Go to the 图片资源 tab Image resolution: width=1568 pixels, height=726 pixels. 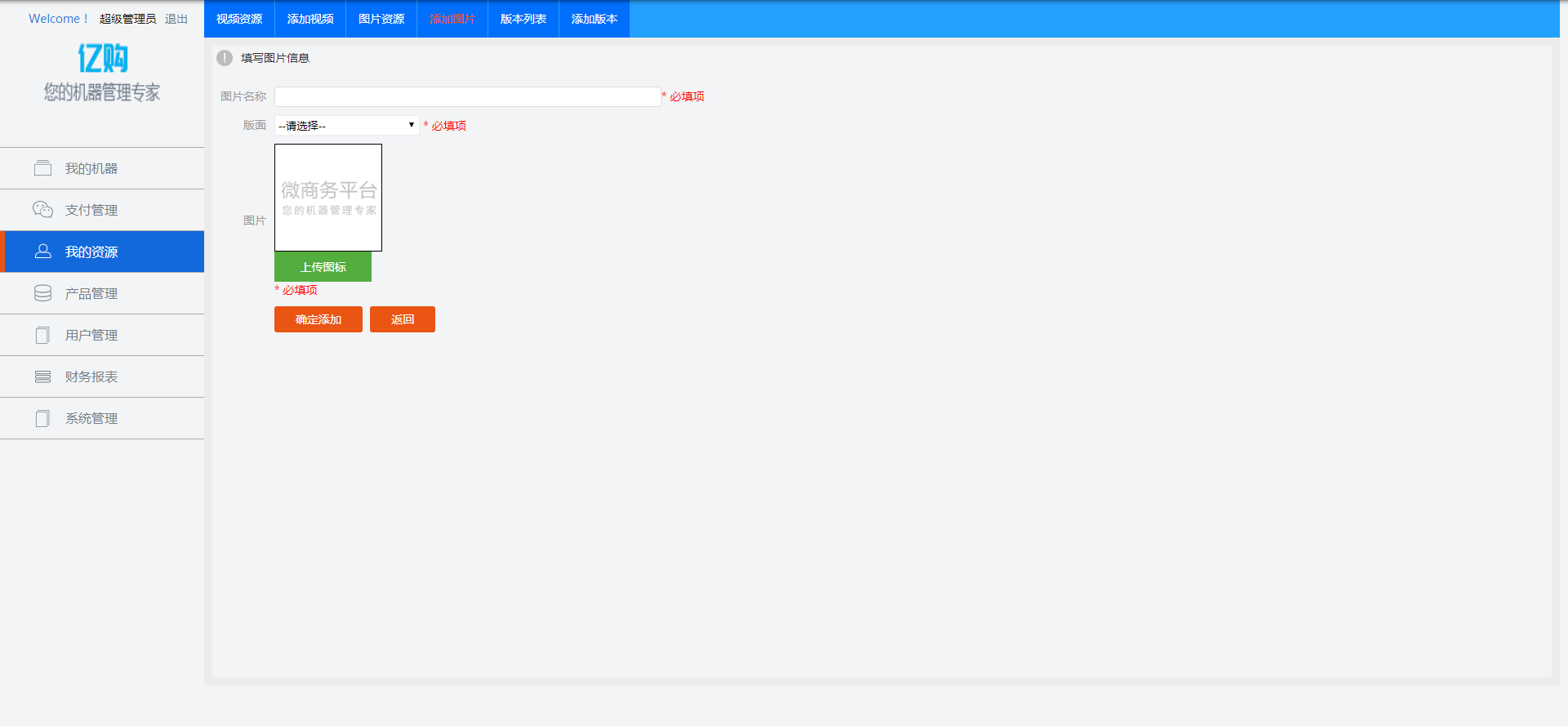(381, 19)
